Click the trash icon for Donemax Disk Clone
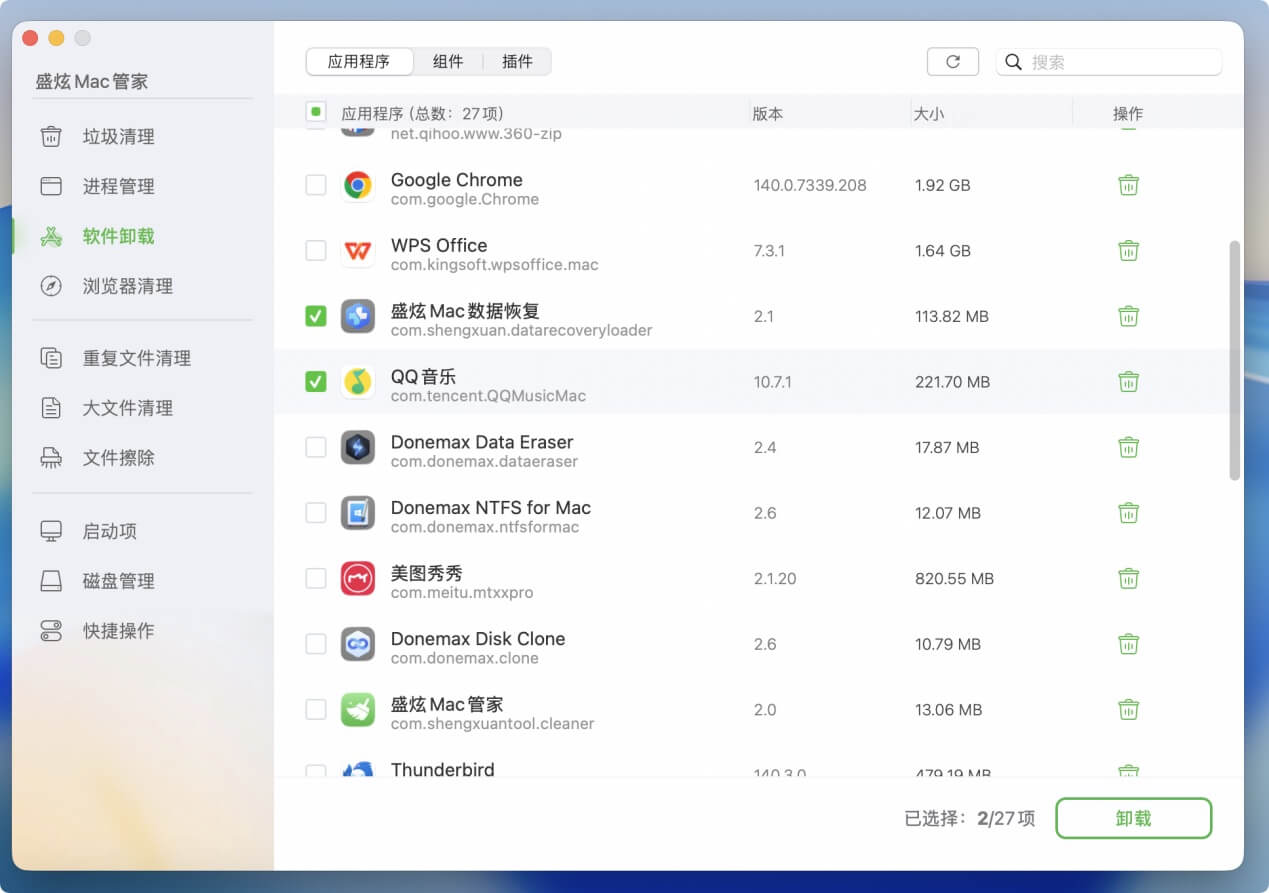1269x893 pixels. [x=1128, y=644]
